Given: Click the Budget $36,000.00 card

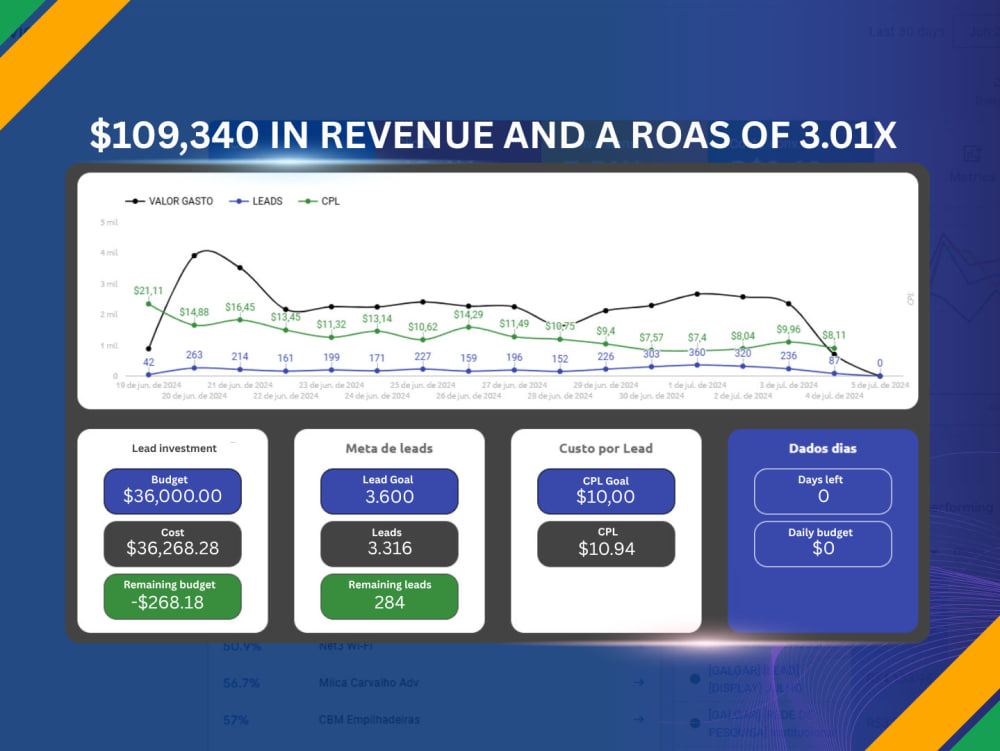Looking at the screenshot, I should 172,491.
